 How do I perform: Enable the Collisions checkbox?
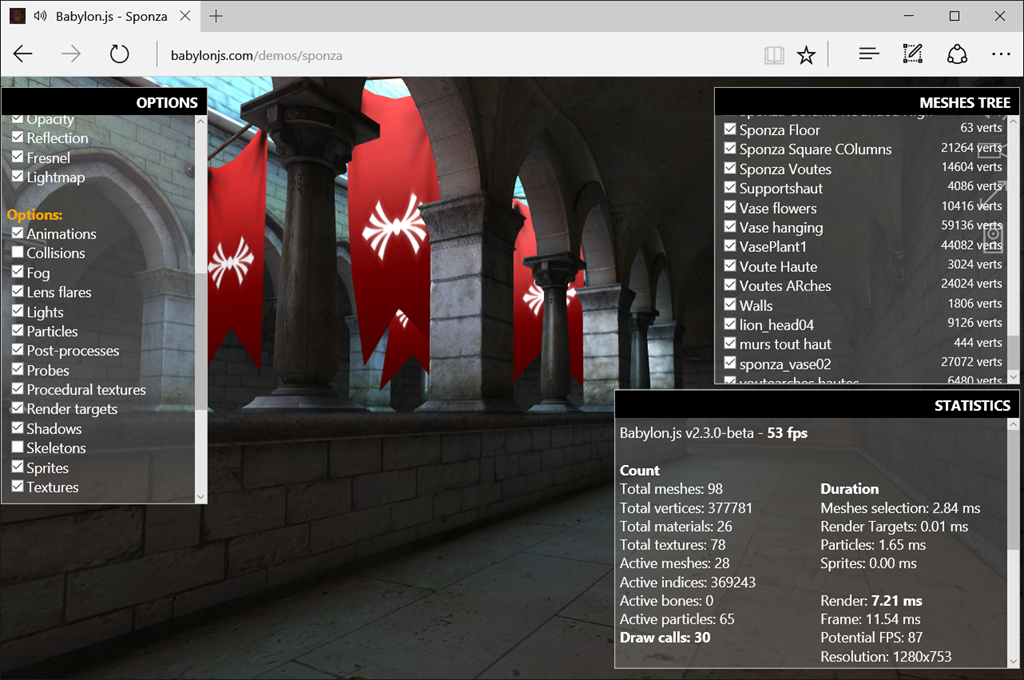(x=18, y=252)
